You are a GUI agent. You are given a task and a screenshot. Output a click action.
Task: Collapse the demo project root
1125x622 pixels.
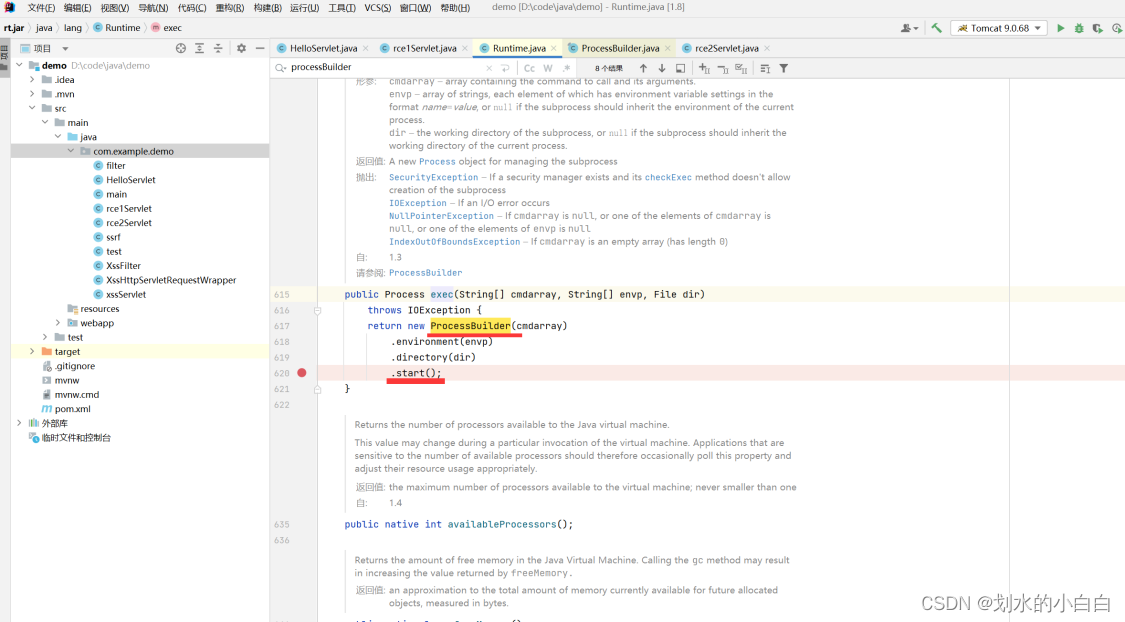pyautogui.click(x=19, y=65)
